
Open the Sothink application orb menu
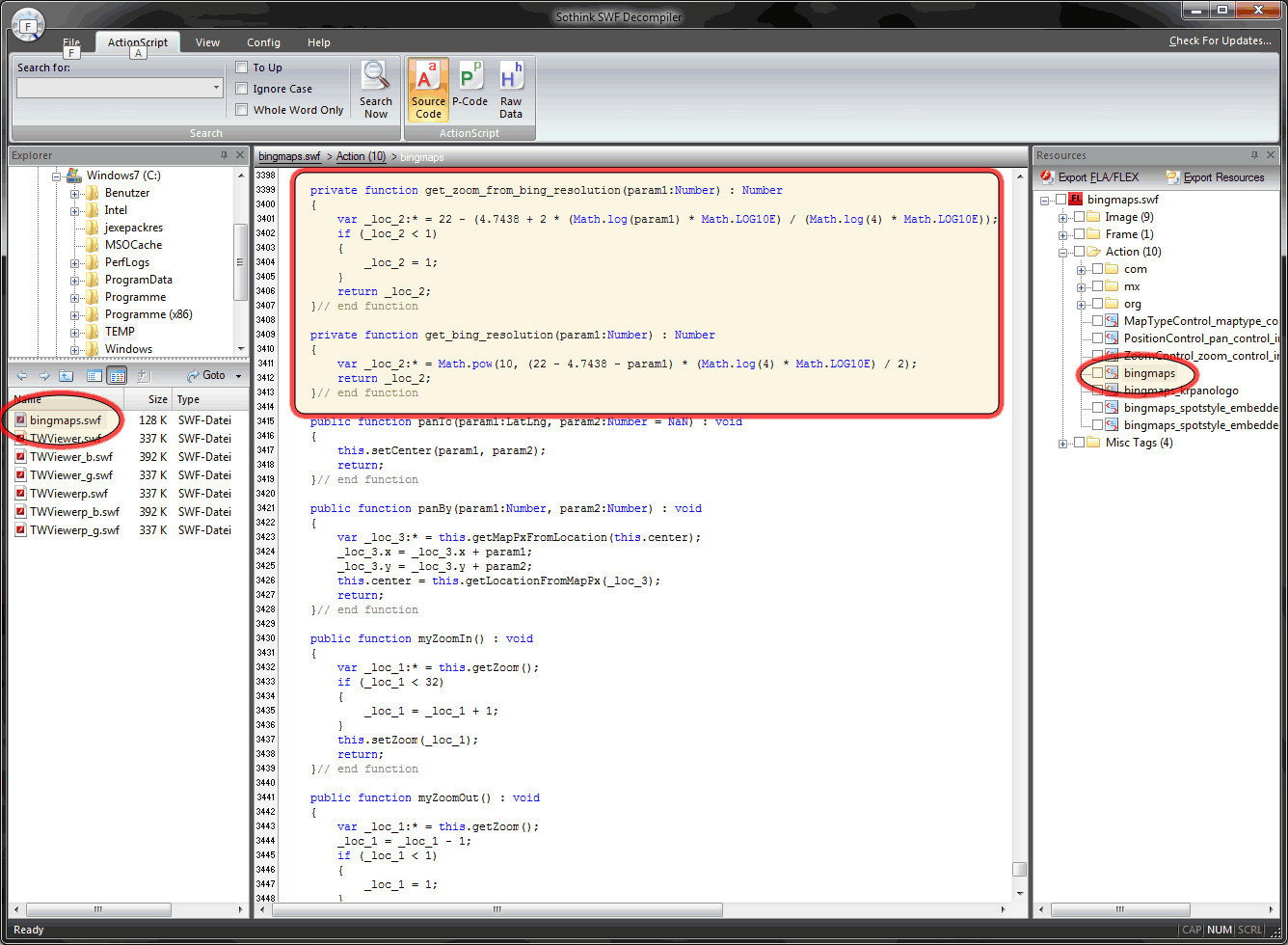pyautogui.click(x=28, y=24)
